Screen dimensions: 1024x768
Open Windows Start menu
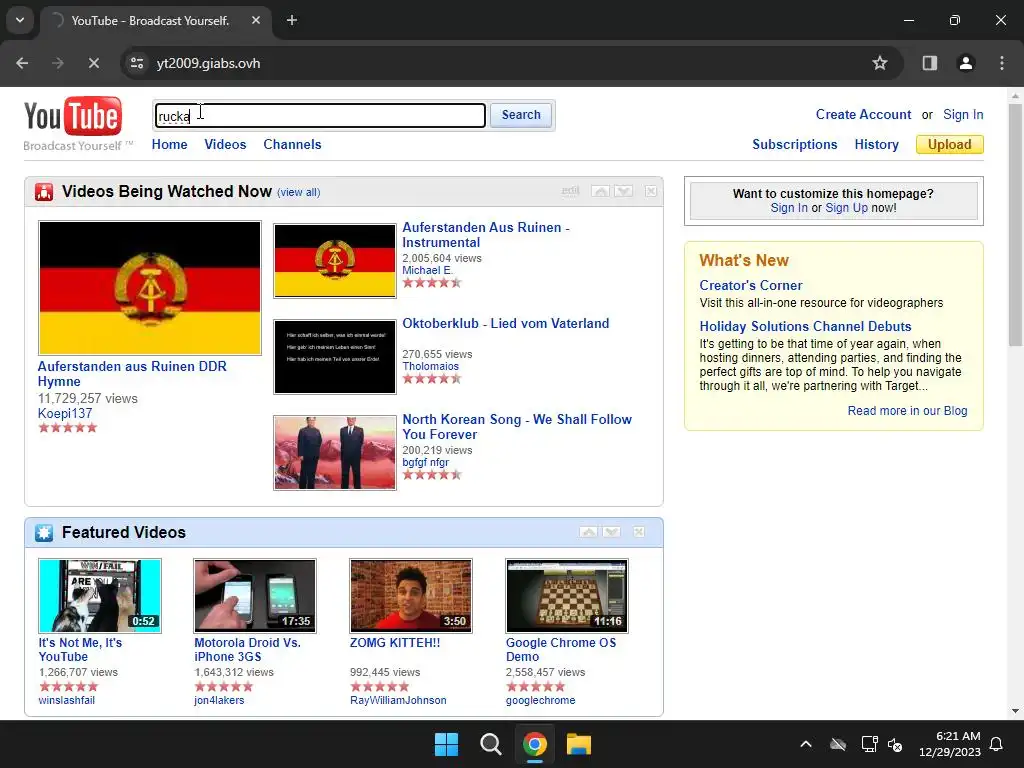[x=447, y=744]
